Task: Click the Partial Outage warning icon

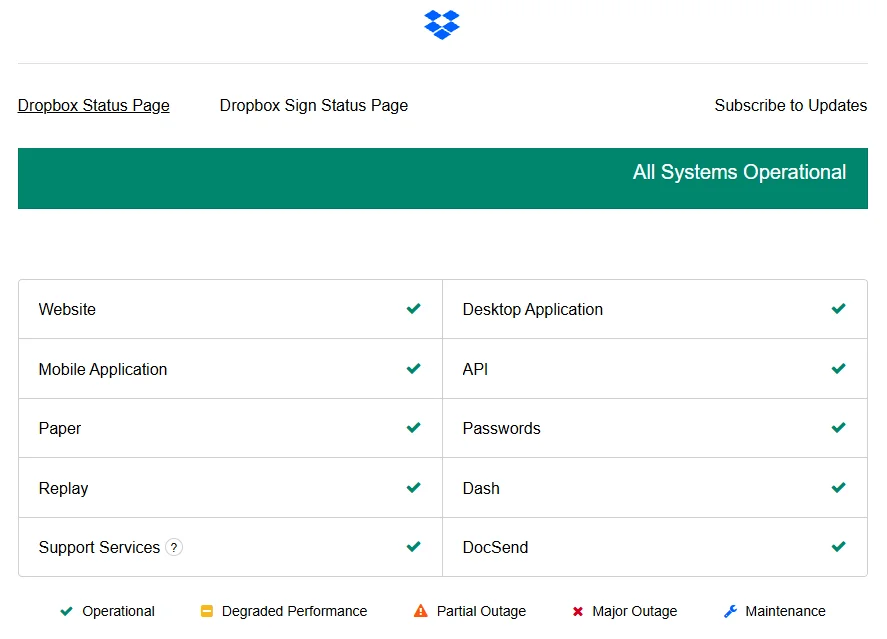Action: (x=420, y=610)
